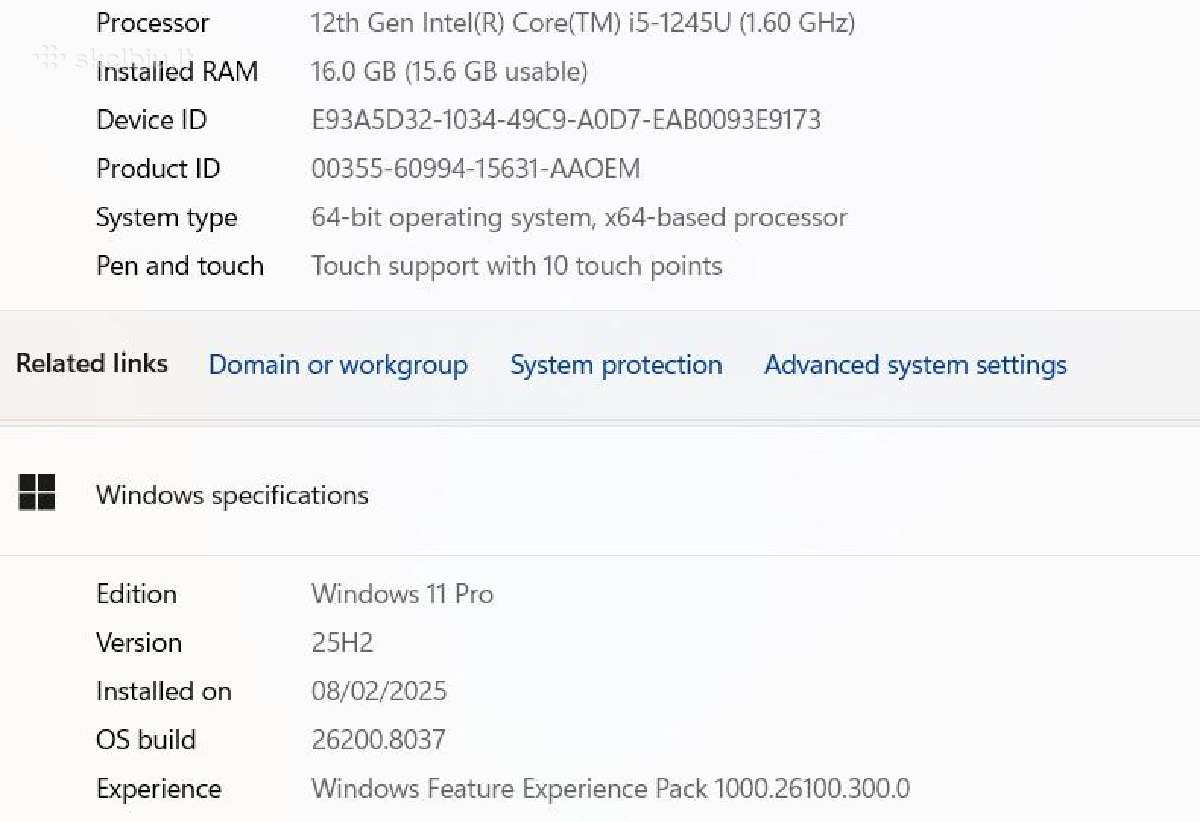1200x822 pixels.
Task: Click the Pen and touch row label
Action: [180, 266]
